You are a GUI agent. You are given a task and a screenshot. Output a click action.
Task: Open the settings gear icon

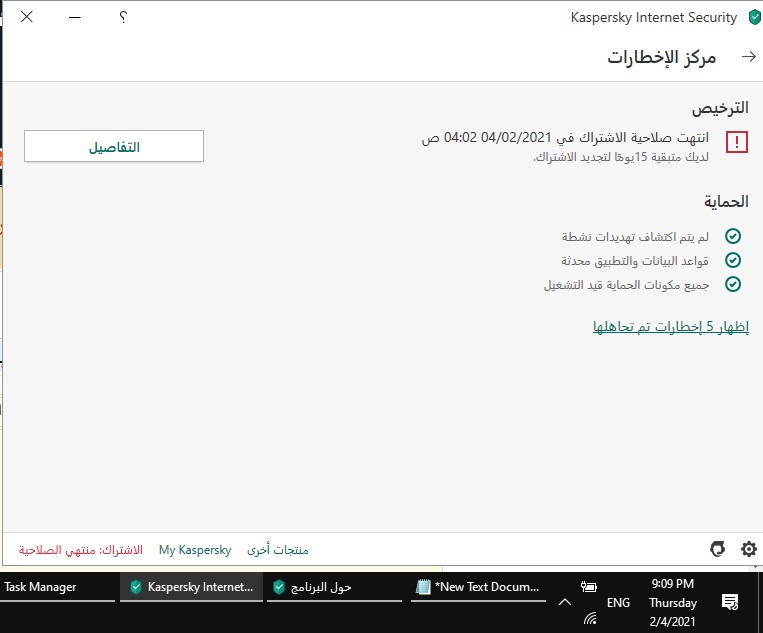pyautogui.click(x=748, y=549)
